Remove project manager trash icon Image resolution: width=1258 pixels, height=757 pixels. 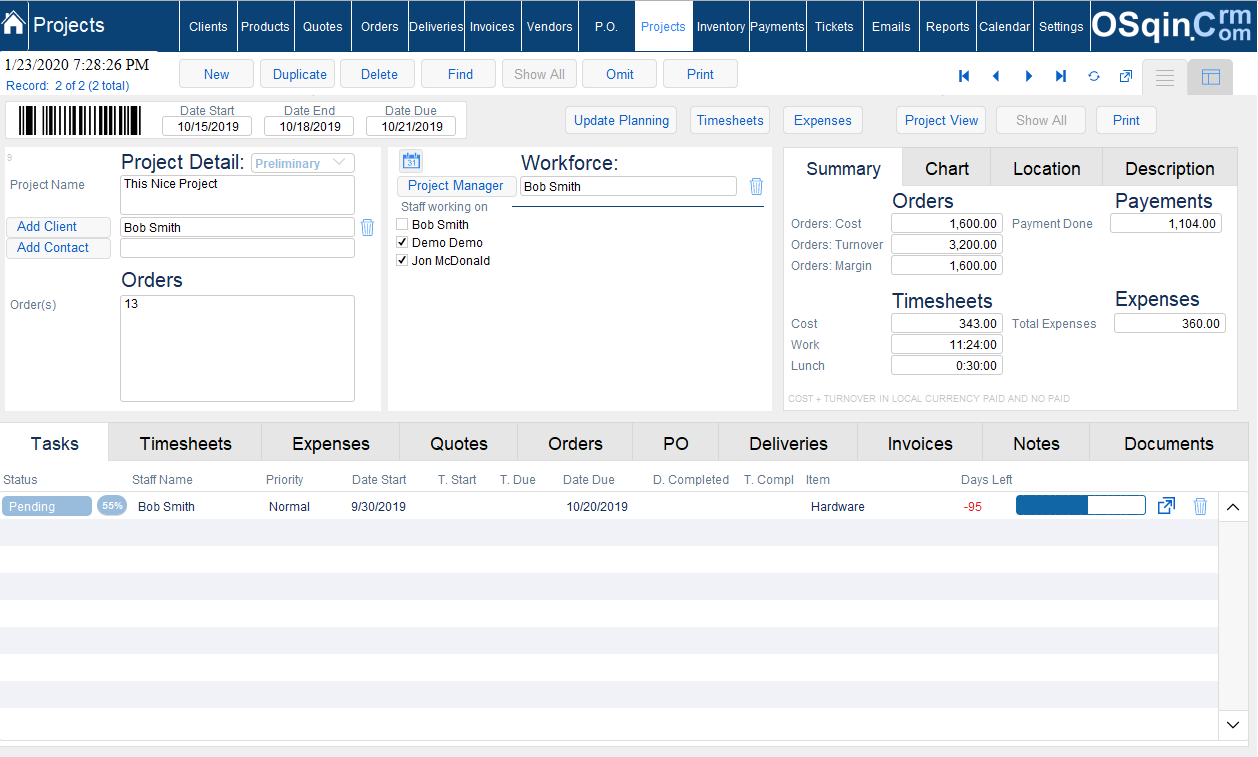(x=756, y=186)
